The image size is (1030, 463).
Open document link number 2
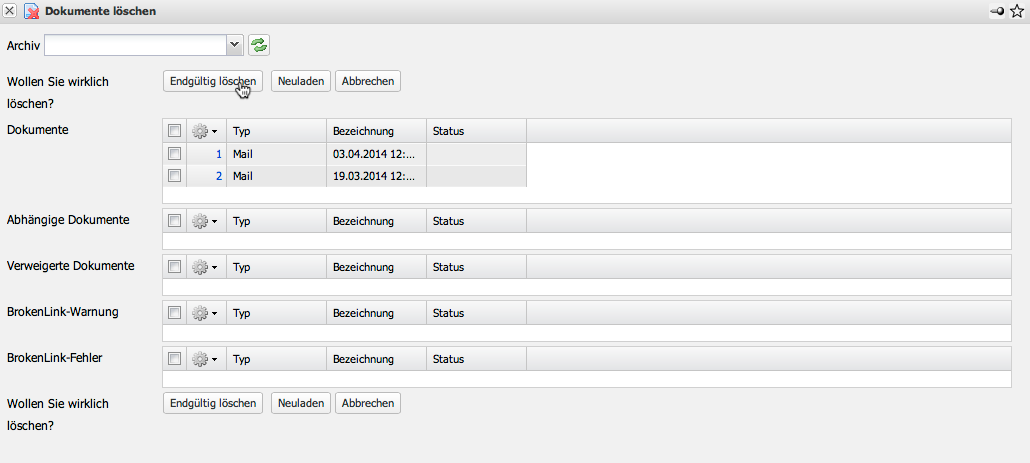218,175
